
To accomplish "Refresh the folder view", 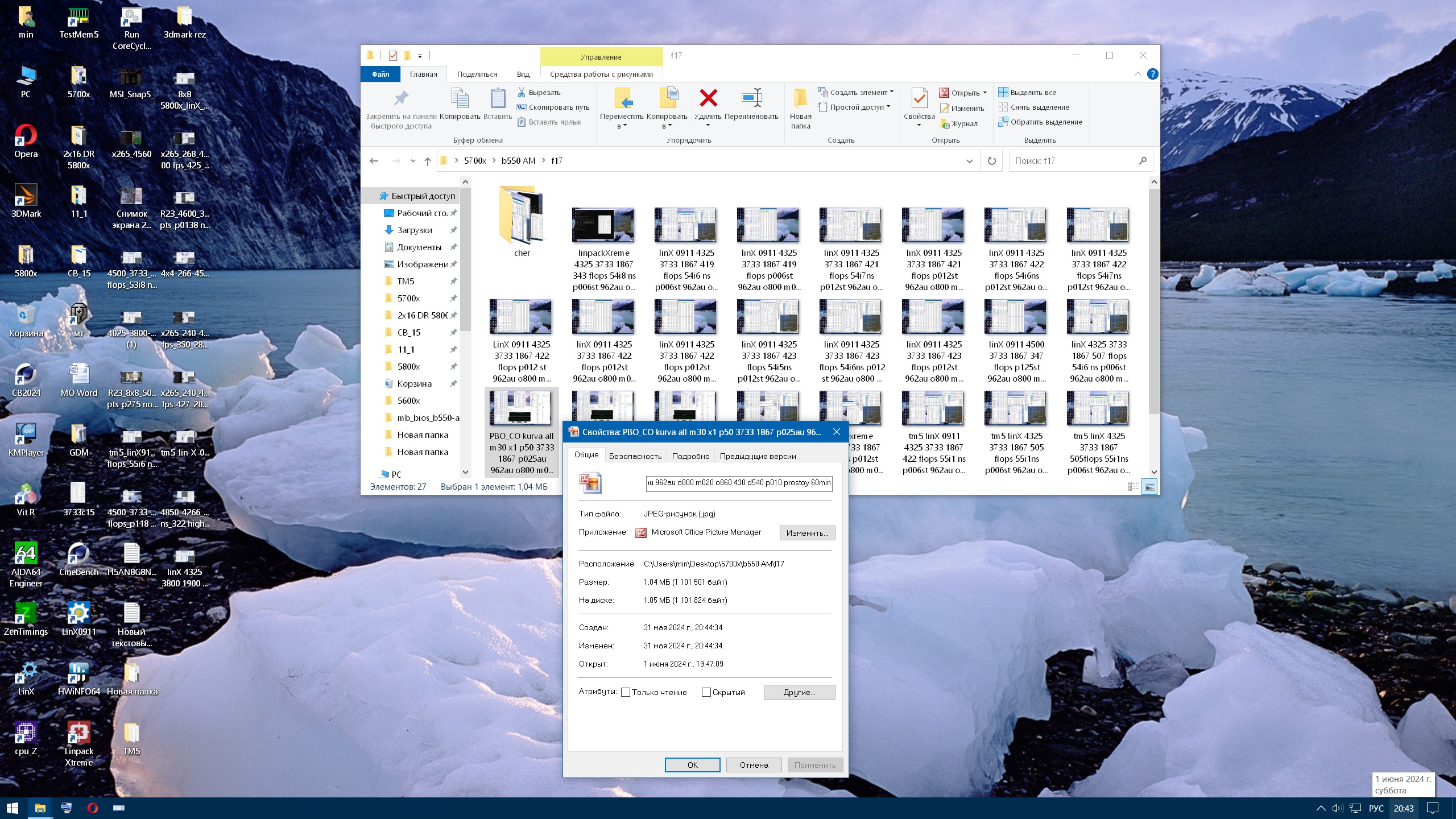I will point(991,161).
